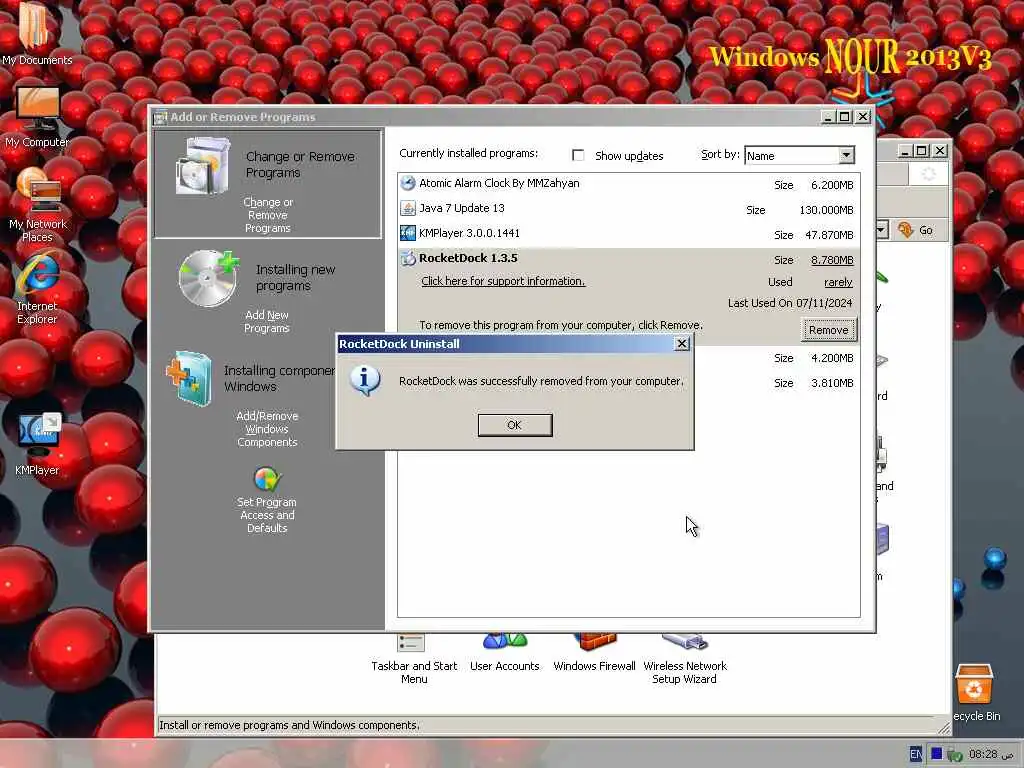The height and width of the screenshot is (768, 1024).
Task: Launch the KMPlayer desktop shortcut
Action: pyautogui.click(x=37, y=443)
